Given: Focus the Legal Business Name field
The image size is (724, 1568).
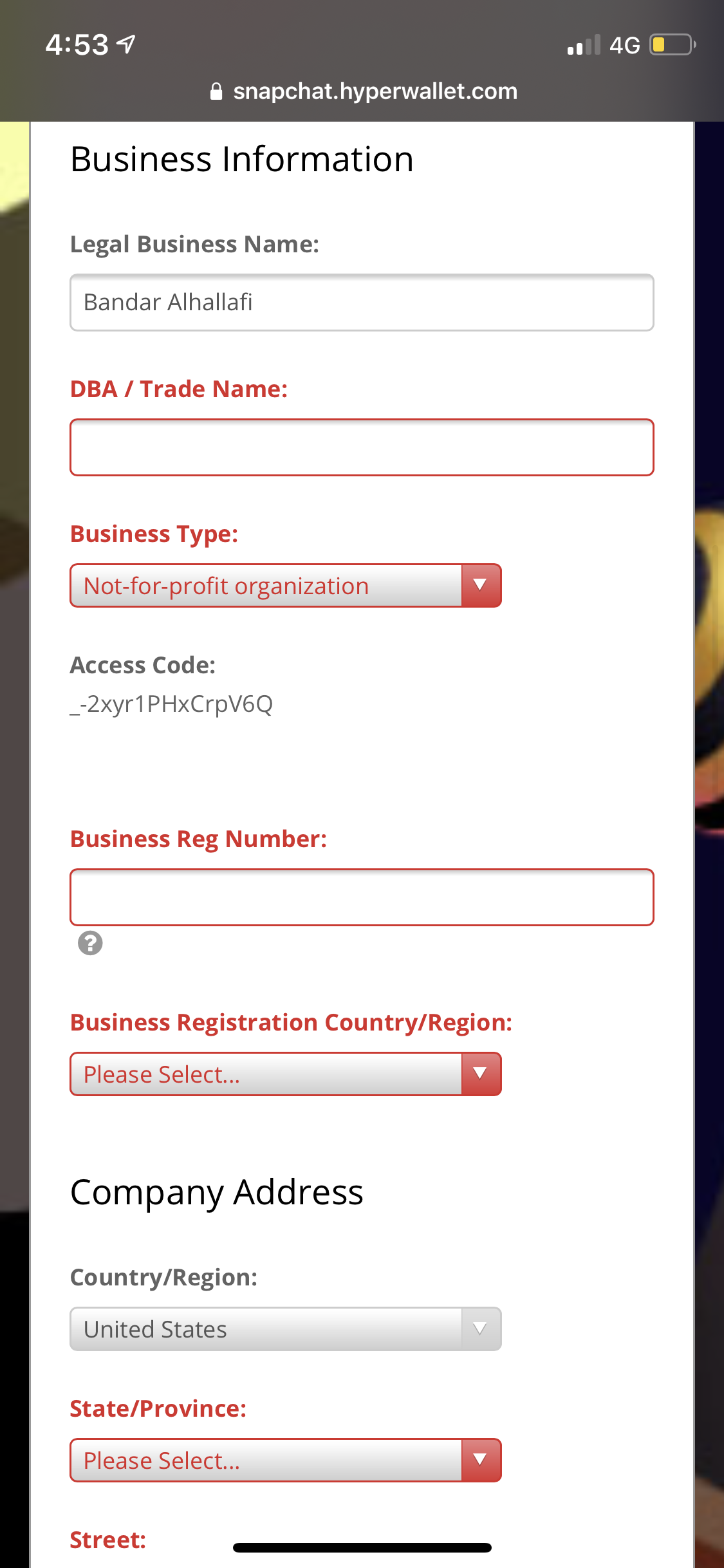Looking at the screenshot, I should point(362,303).
